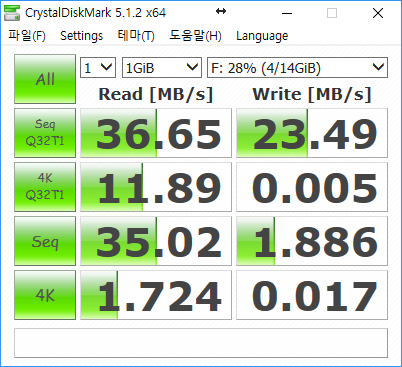Click the 4K Q32T1 read value 11.89
This screenshot has height=367, width=402.
[156, 187]
